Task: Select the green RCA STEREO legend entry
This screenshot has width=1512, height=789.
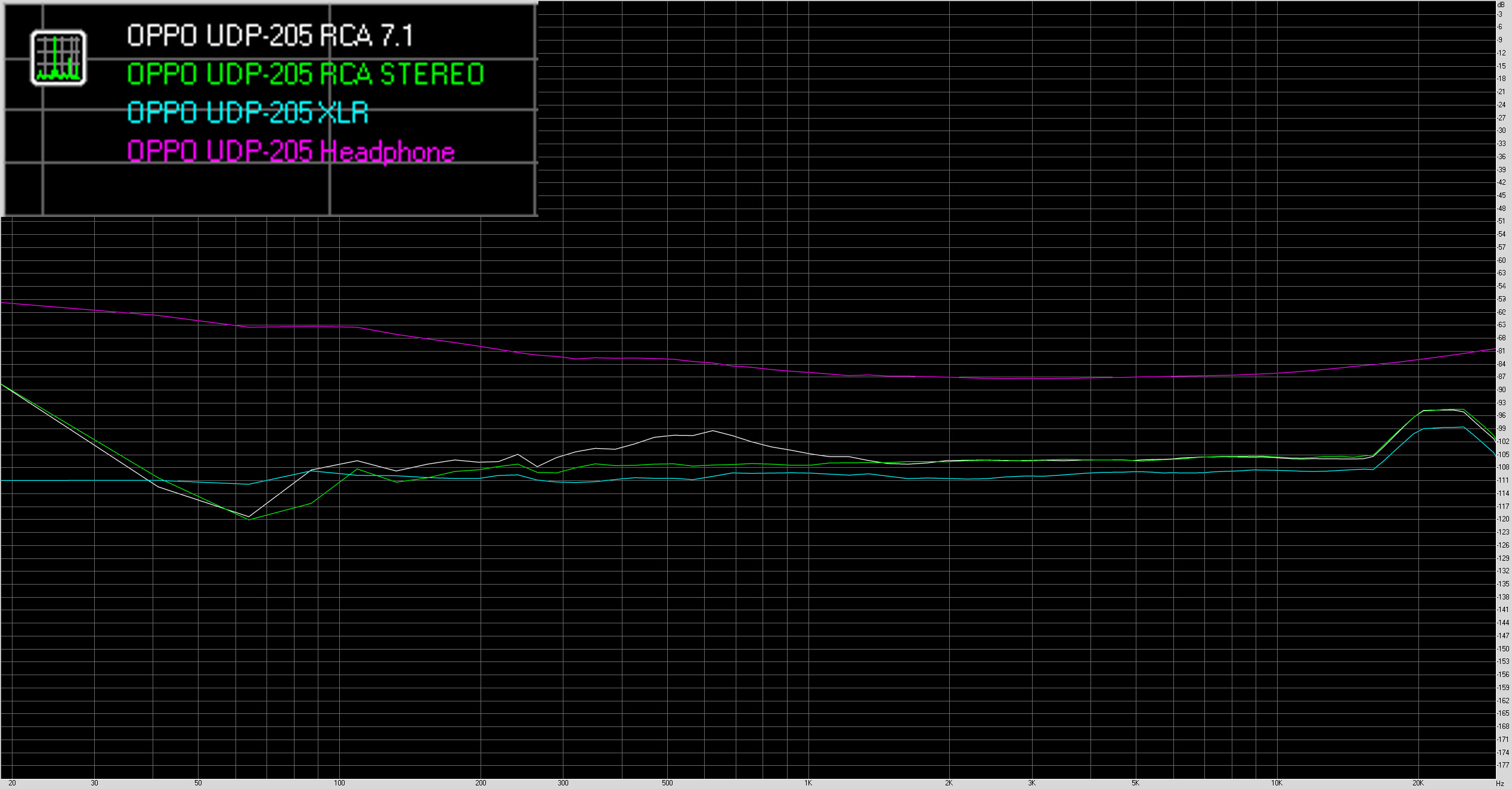Action: 305,74
